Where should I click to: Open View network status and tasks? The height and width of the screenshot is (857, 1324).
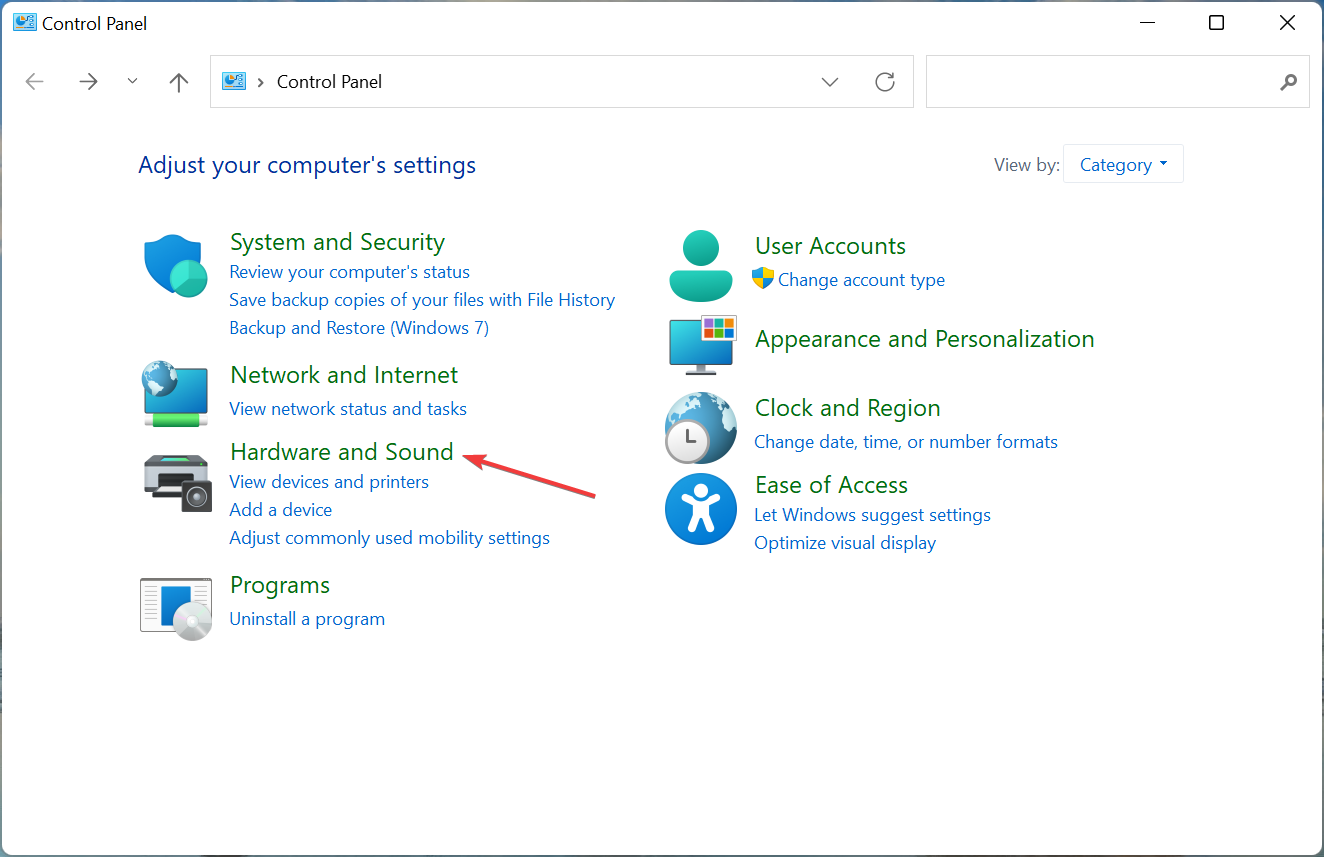348,409
